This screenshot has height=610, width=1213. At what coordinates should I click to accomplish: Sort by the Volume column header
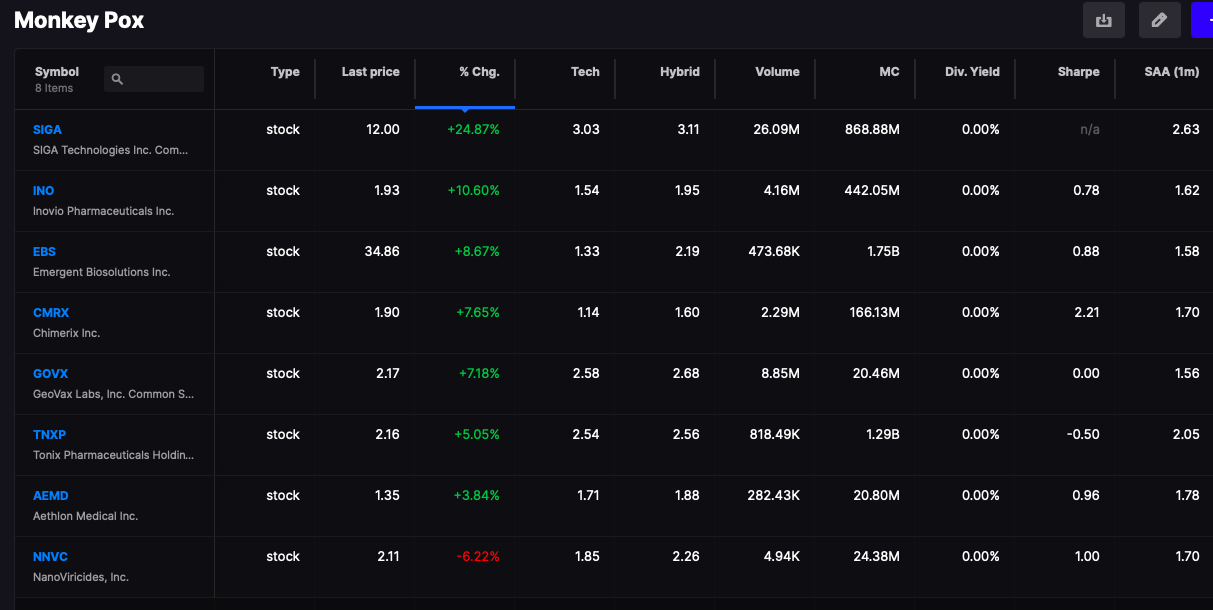pos(777,72)
